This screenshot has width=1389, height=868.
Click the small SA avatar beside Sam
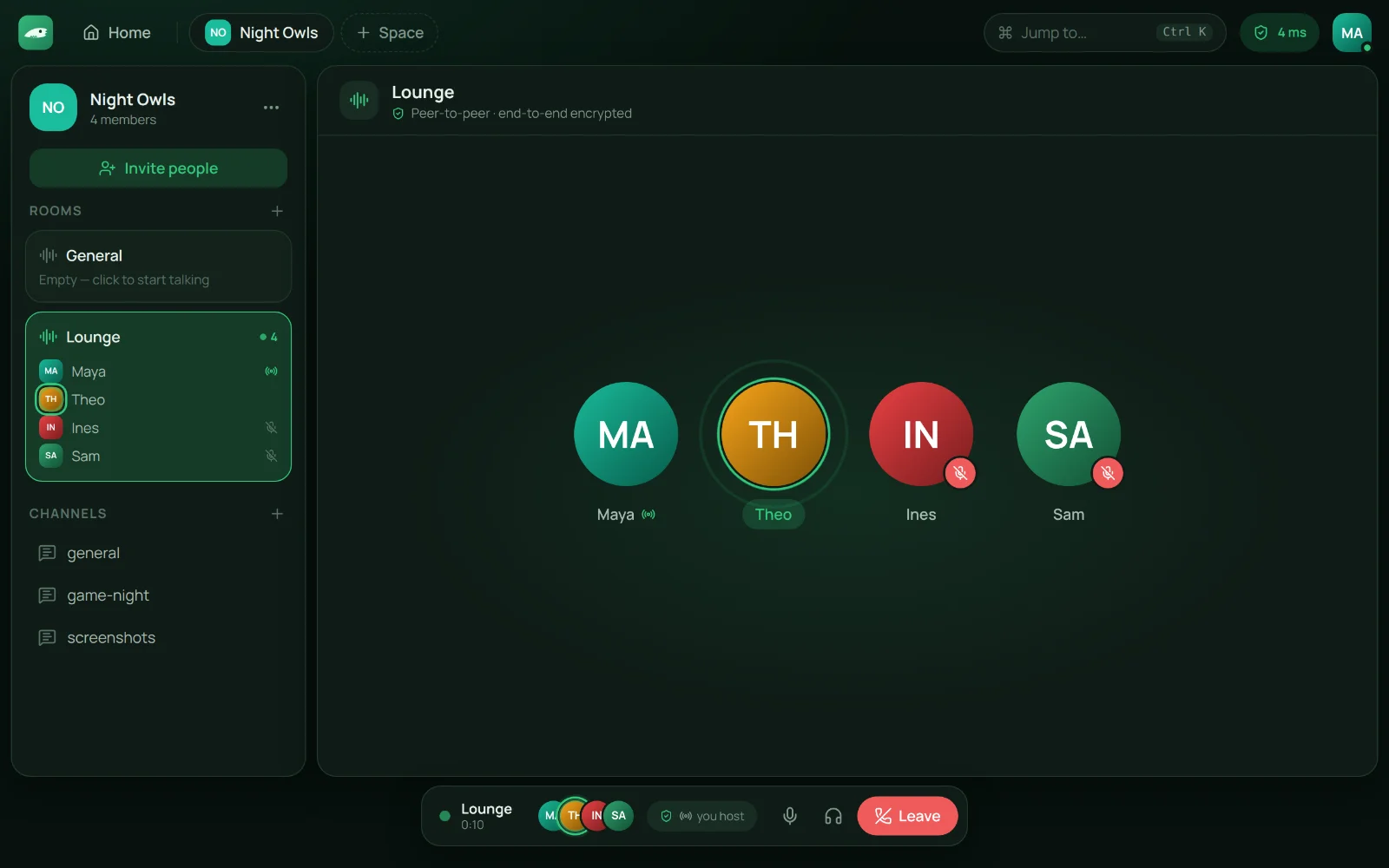click(51, 456)
